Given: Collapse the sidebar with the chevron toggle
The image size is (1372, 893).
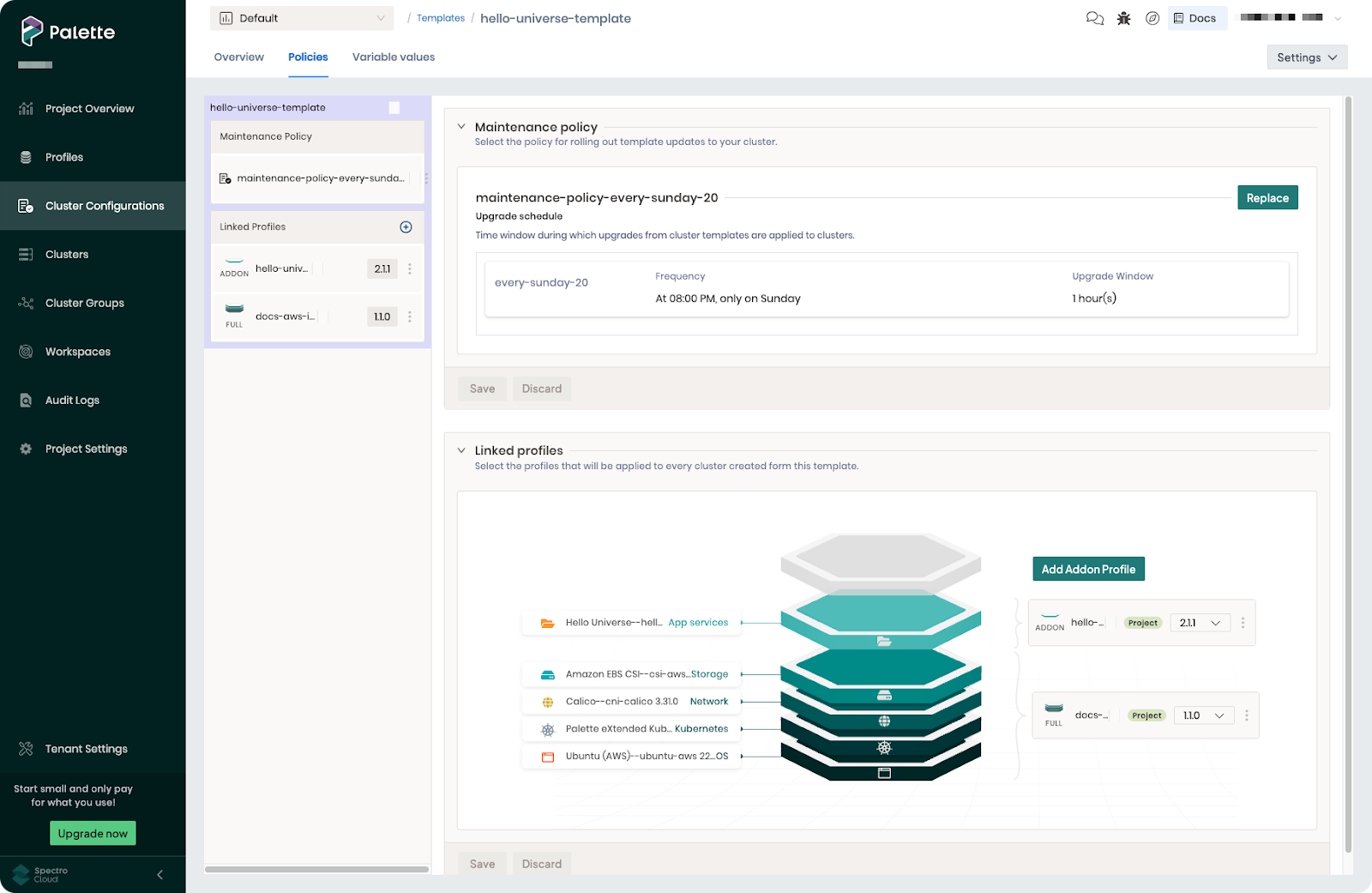Looking at the screenshot, I should 159,874.
